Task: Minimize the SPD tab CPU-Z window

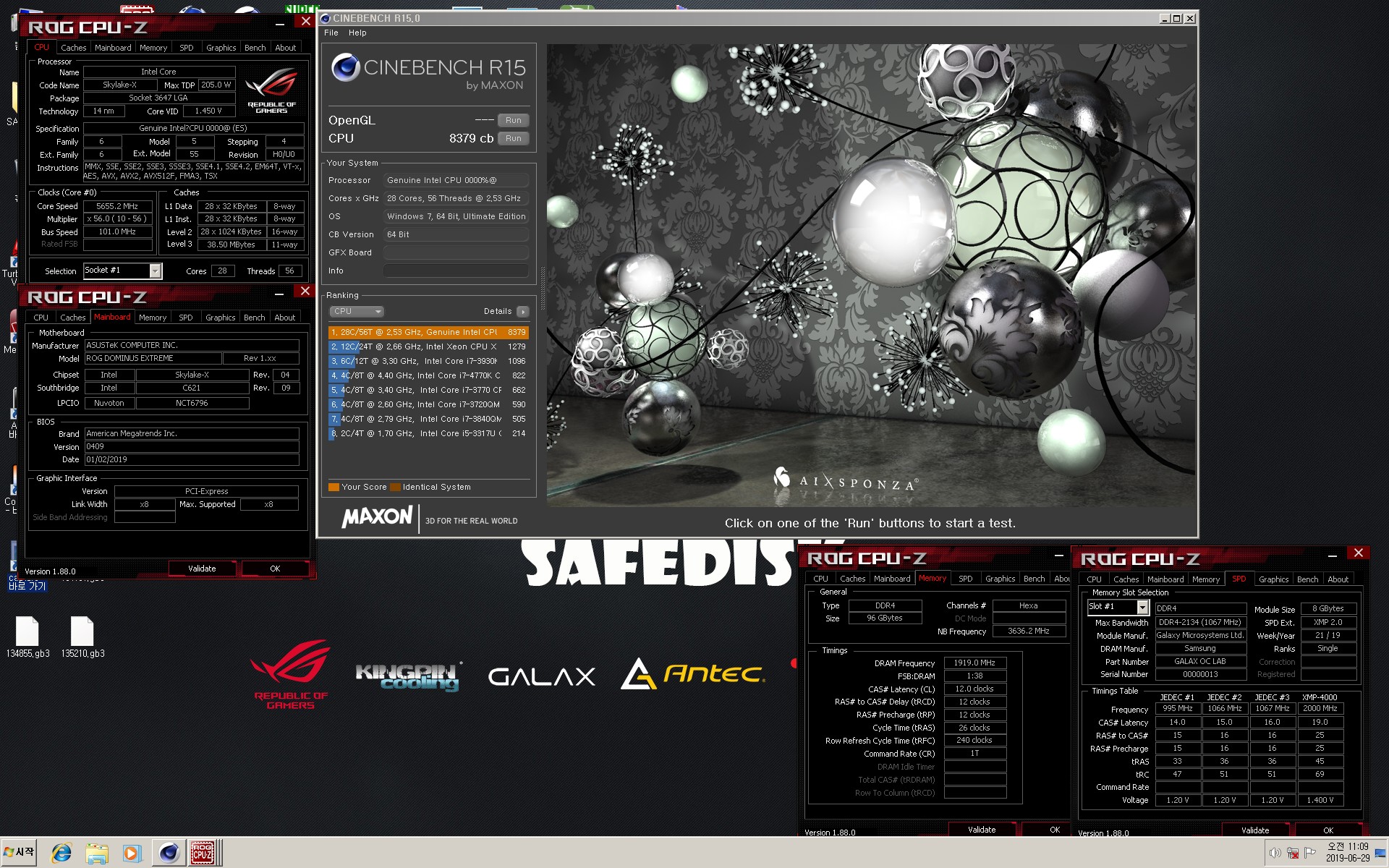Action: point(1332,556)
